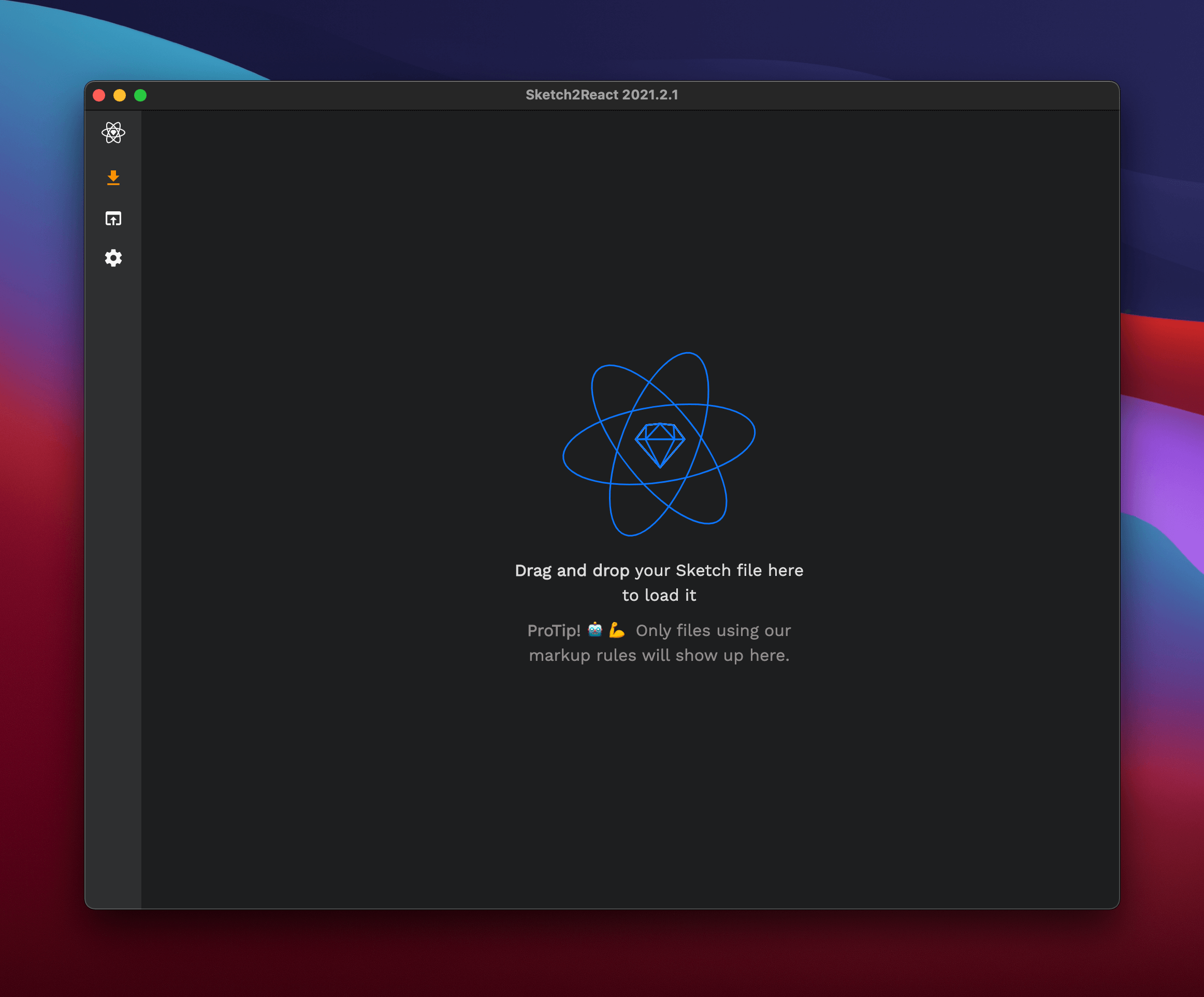Select the orange import download icon

pyautogui.click(x=113, y=178)
